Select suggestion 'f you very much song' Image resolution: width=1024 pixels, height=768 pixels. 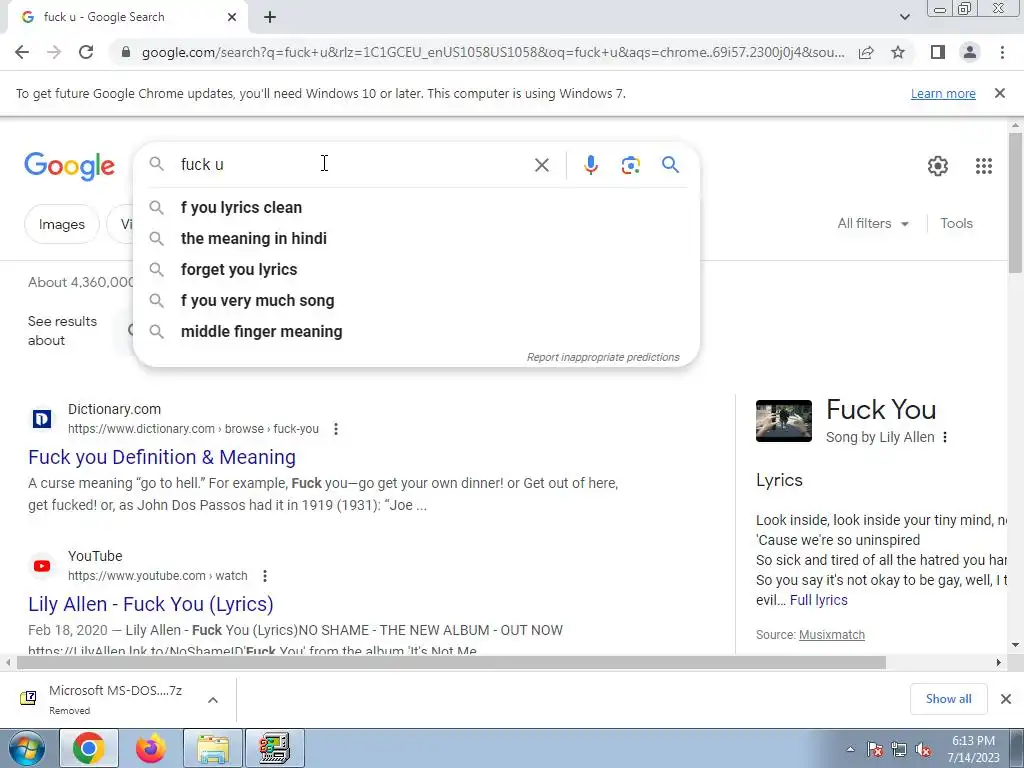click(x=416, y=300)
